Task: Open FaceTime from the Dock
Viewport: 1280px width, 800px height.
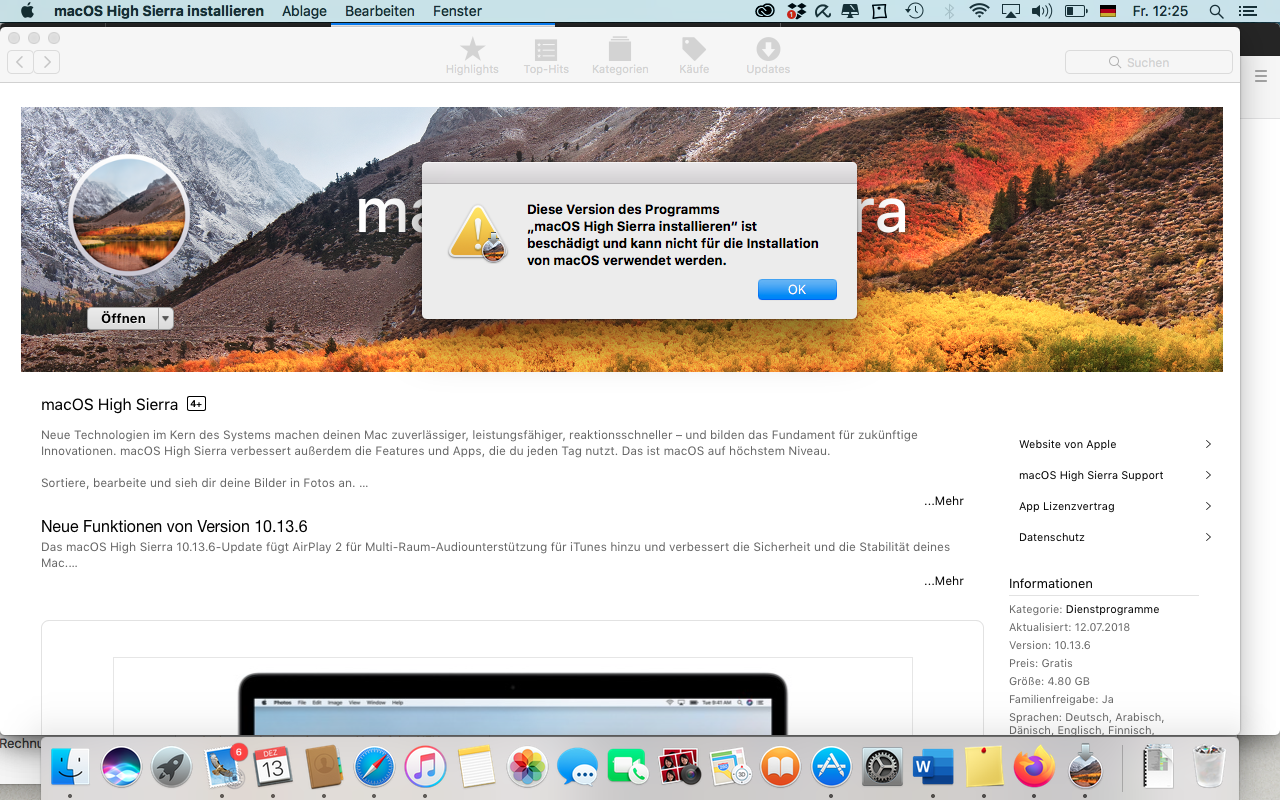Action: tap(629, 767)
